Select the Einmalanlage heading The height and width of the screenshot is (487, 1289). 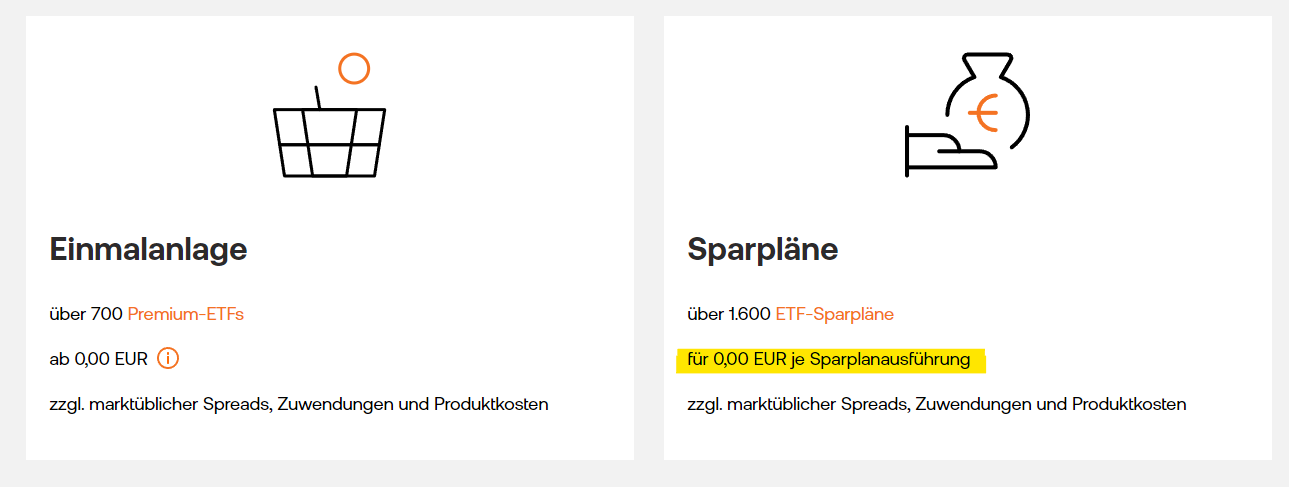point(148,249)
